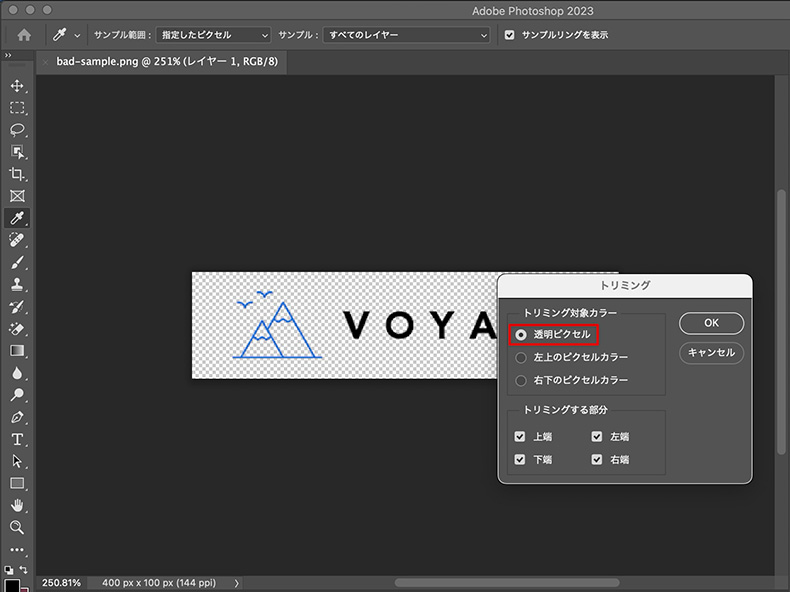This screenshot has height=592, width=790.
Task: Disable サンプルリングを表示 checkbox
Action: coord(510,35)
